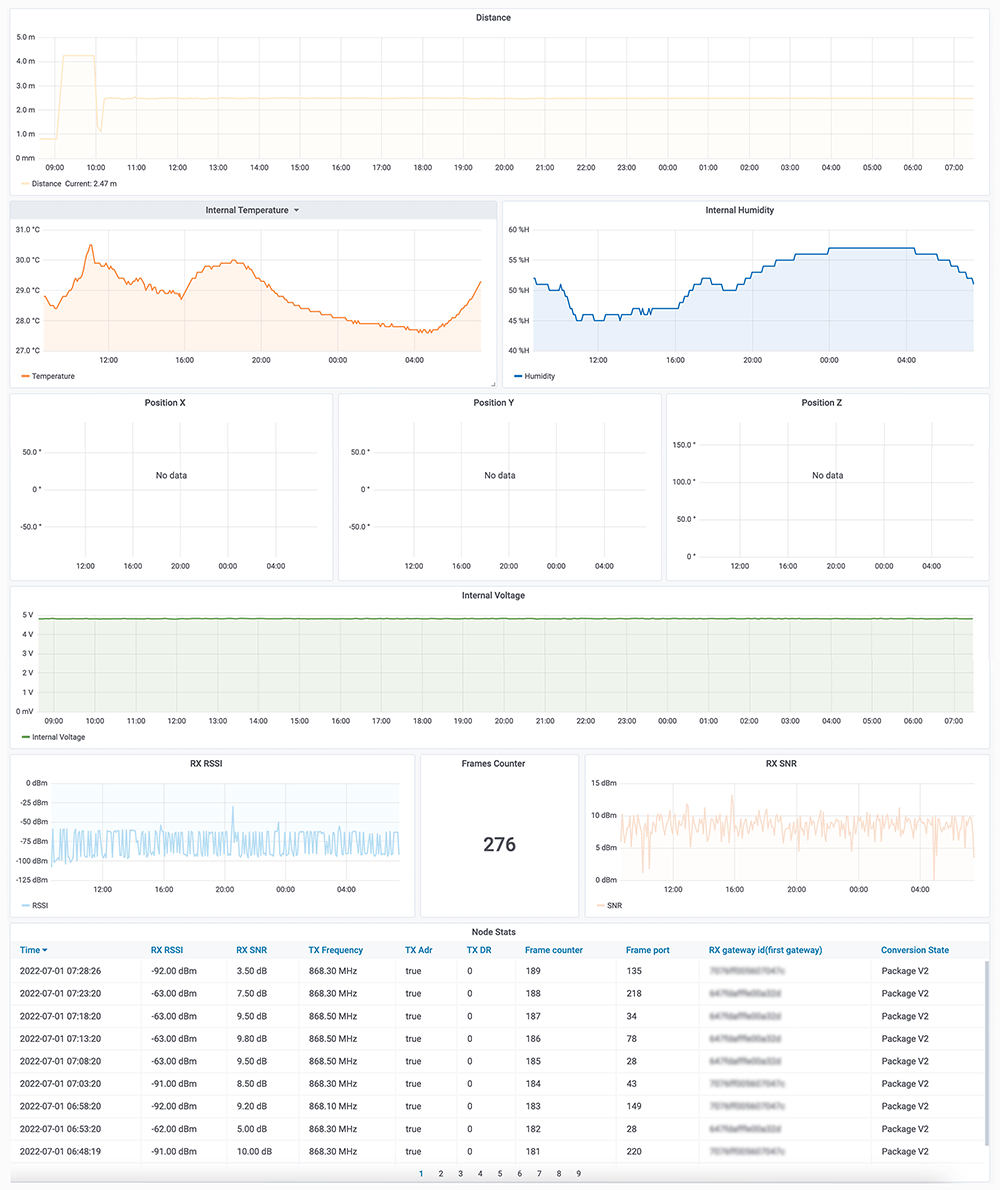
Task: Sort table by Conversion State column
Action: 915,950
